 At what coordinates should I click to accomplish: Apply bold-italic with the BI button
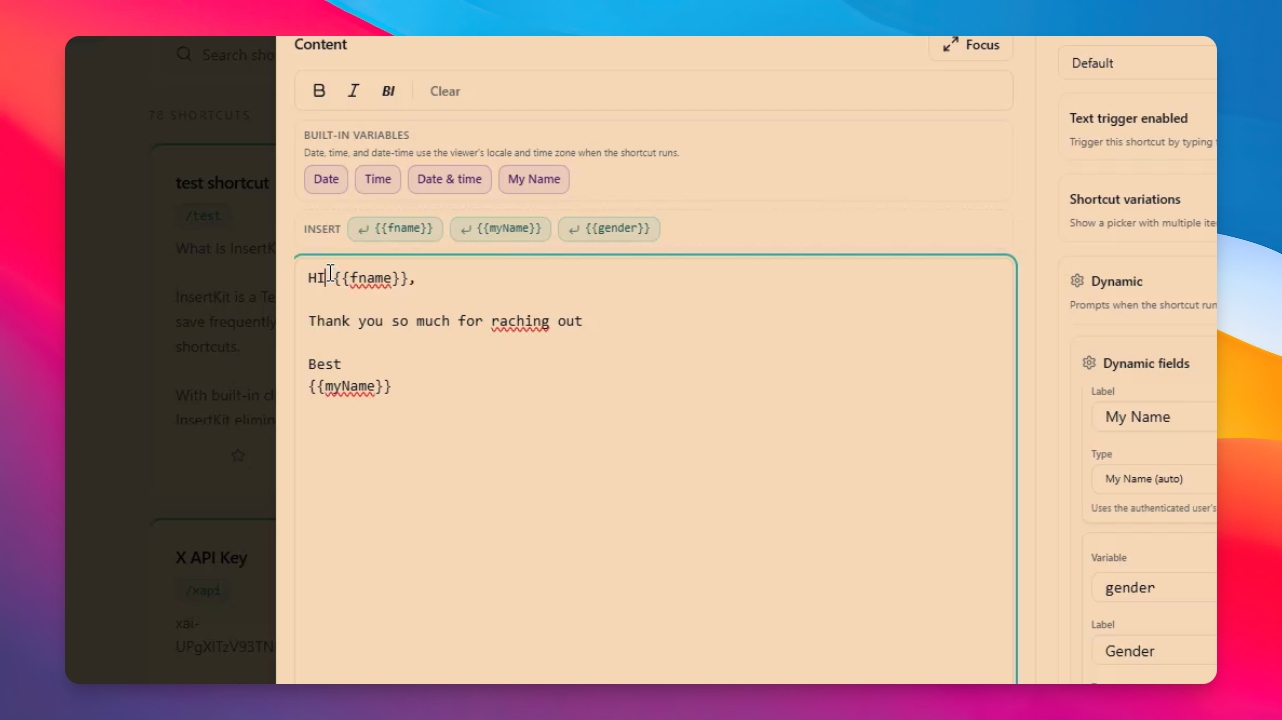(x=388, y=91)
